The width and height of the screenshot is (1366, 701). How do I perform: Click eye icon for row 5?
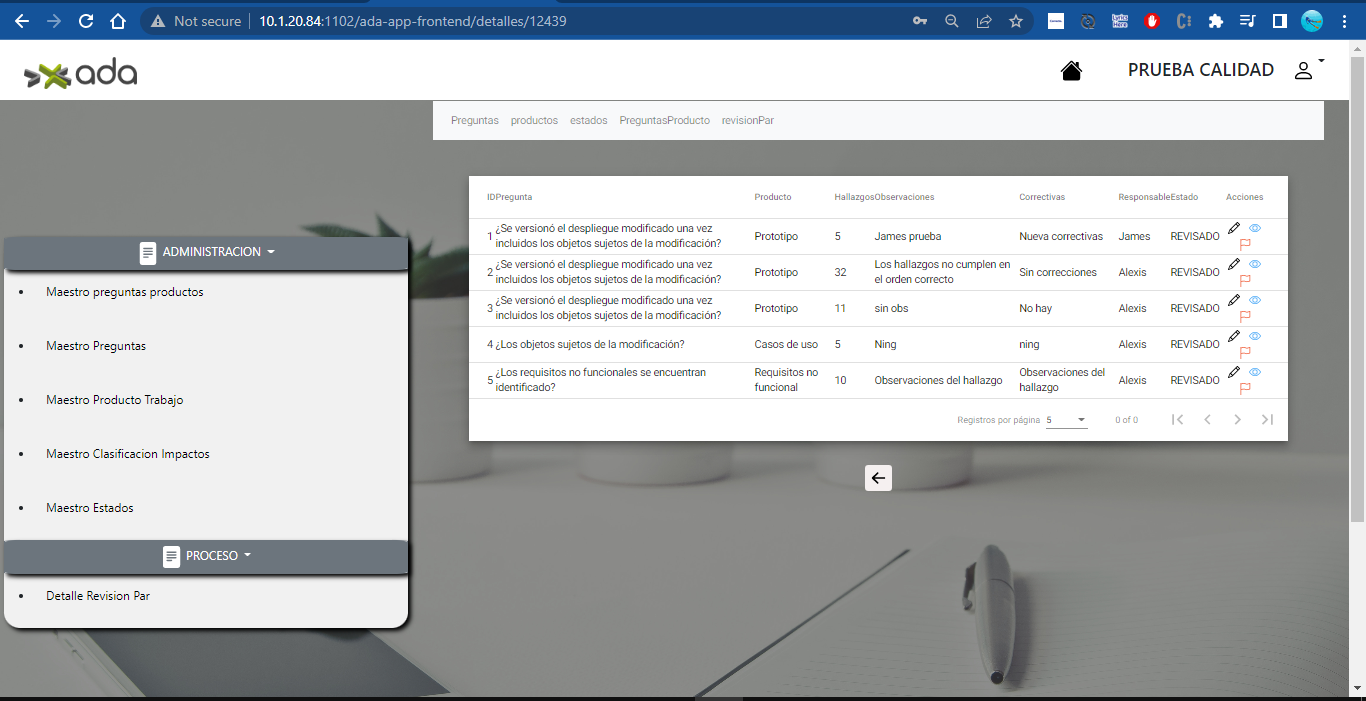[x=1255, y=373]
